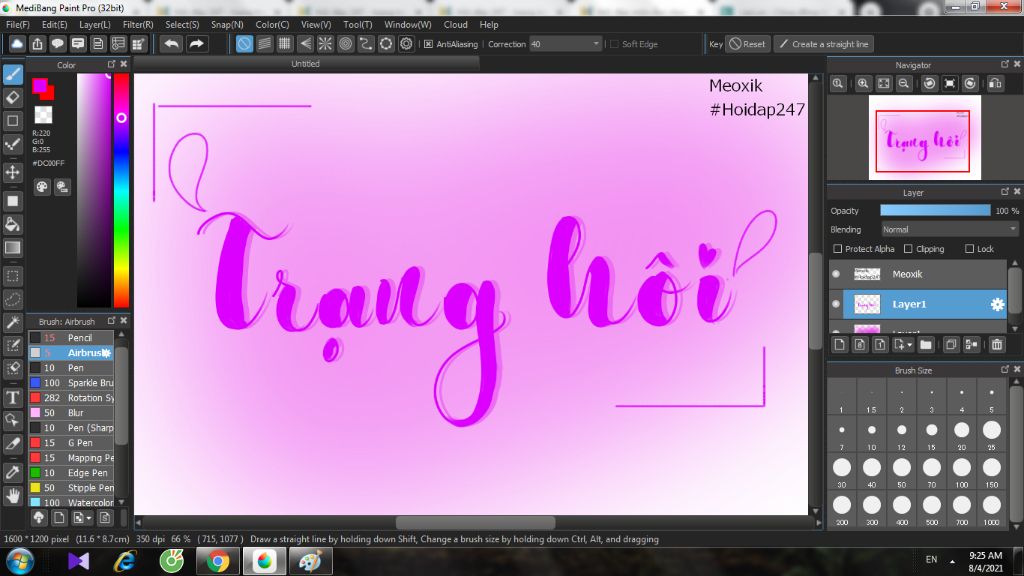Screen dimensions: 1024x576
Task: Enable Soft Edge checkbox
Action: (614, 44)
